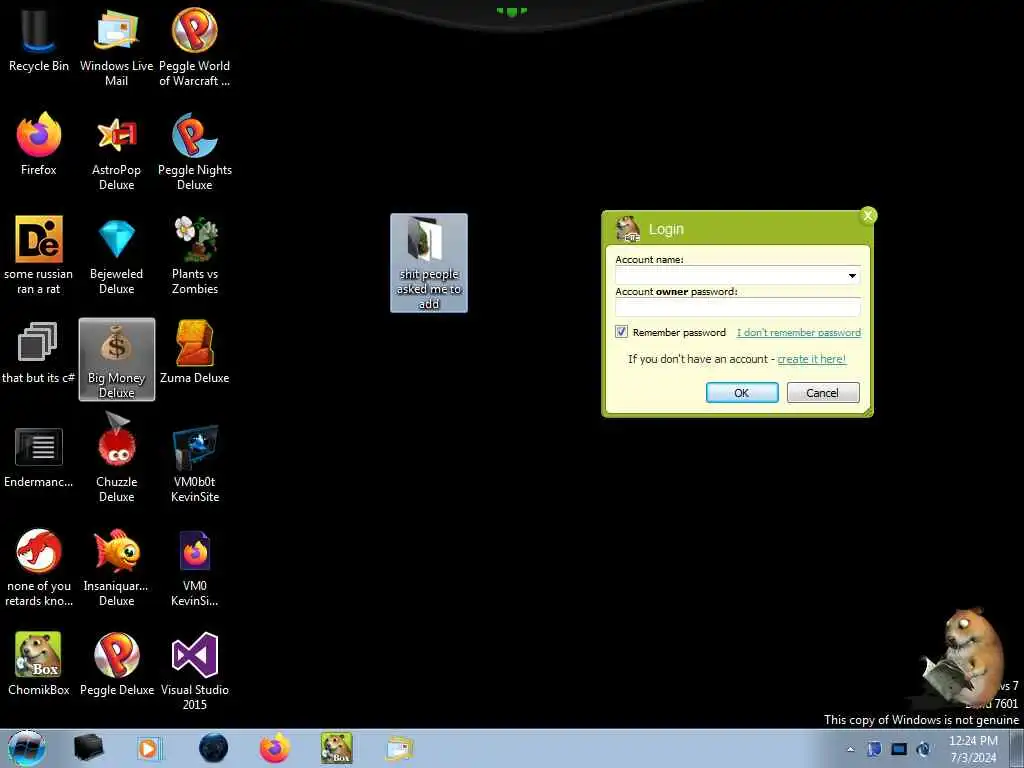The height and width of the screenshot is (768, 1024).
Task: Select the VM0b0t KevinSite monitor icon
Action: click(x=195, y=464)
